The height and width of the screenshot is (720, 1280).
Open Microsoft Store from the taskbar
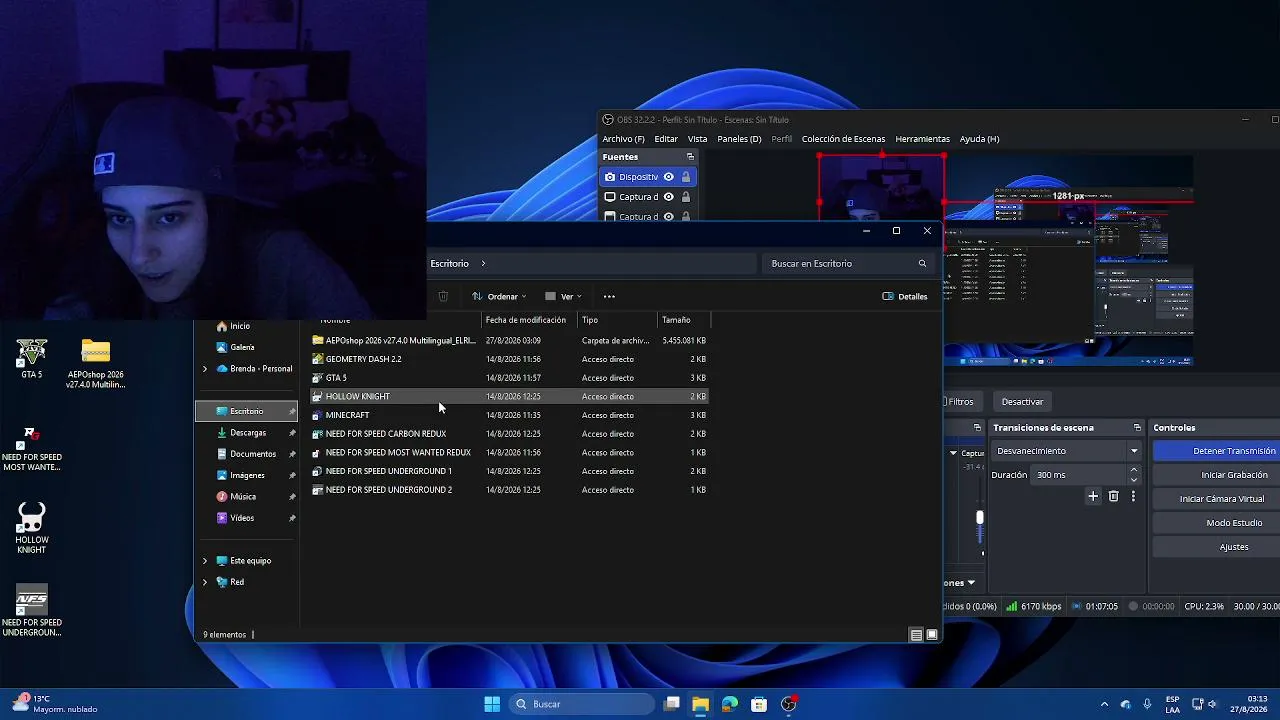[x=759, y=704]
